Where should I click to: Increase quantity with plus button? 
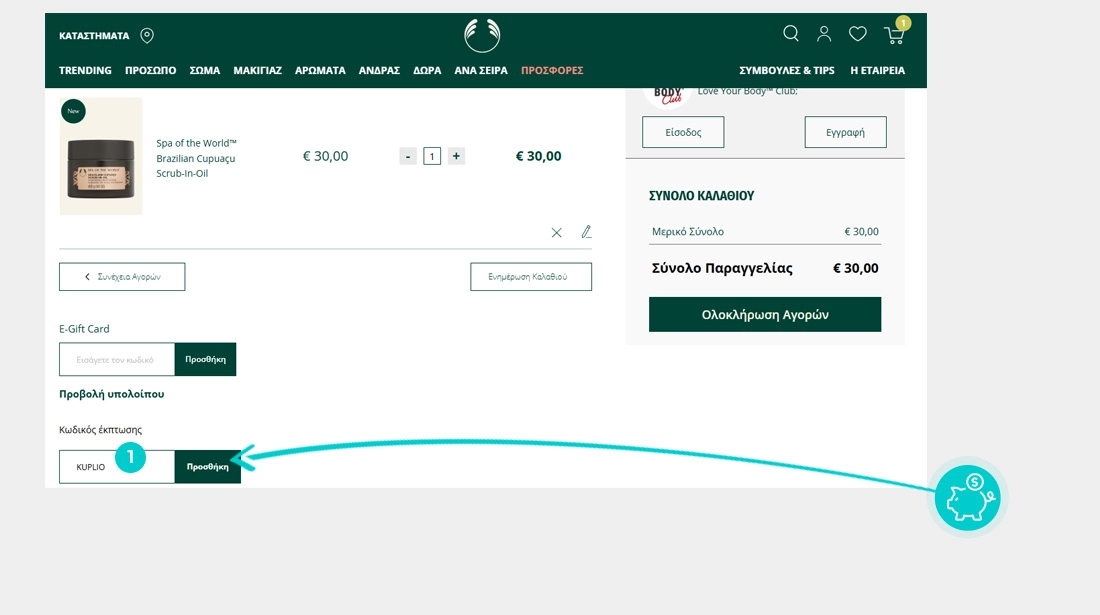tap(456, 156)
